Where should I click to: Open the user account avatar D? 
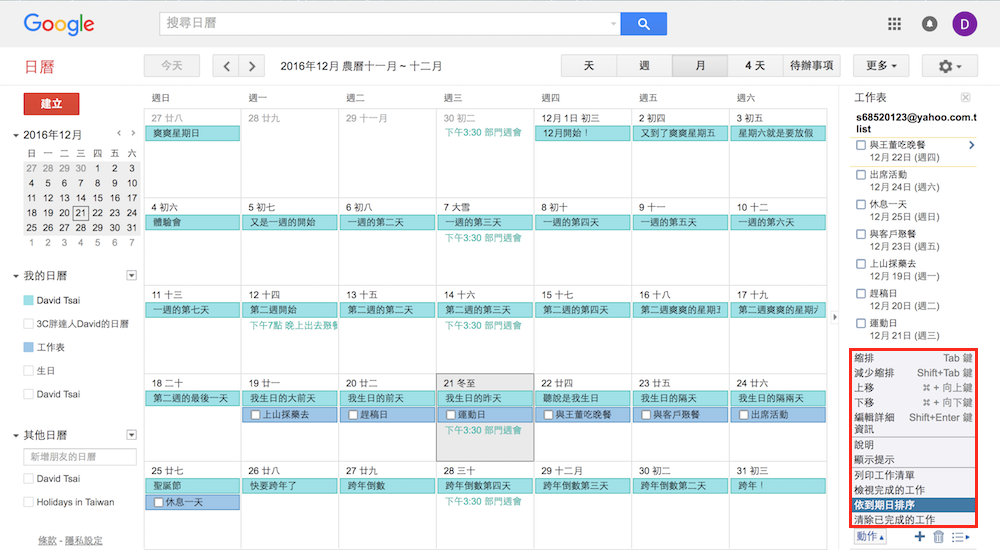pyautogui.click(x=964, y=24)
